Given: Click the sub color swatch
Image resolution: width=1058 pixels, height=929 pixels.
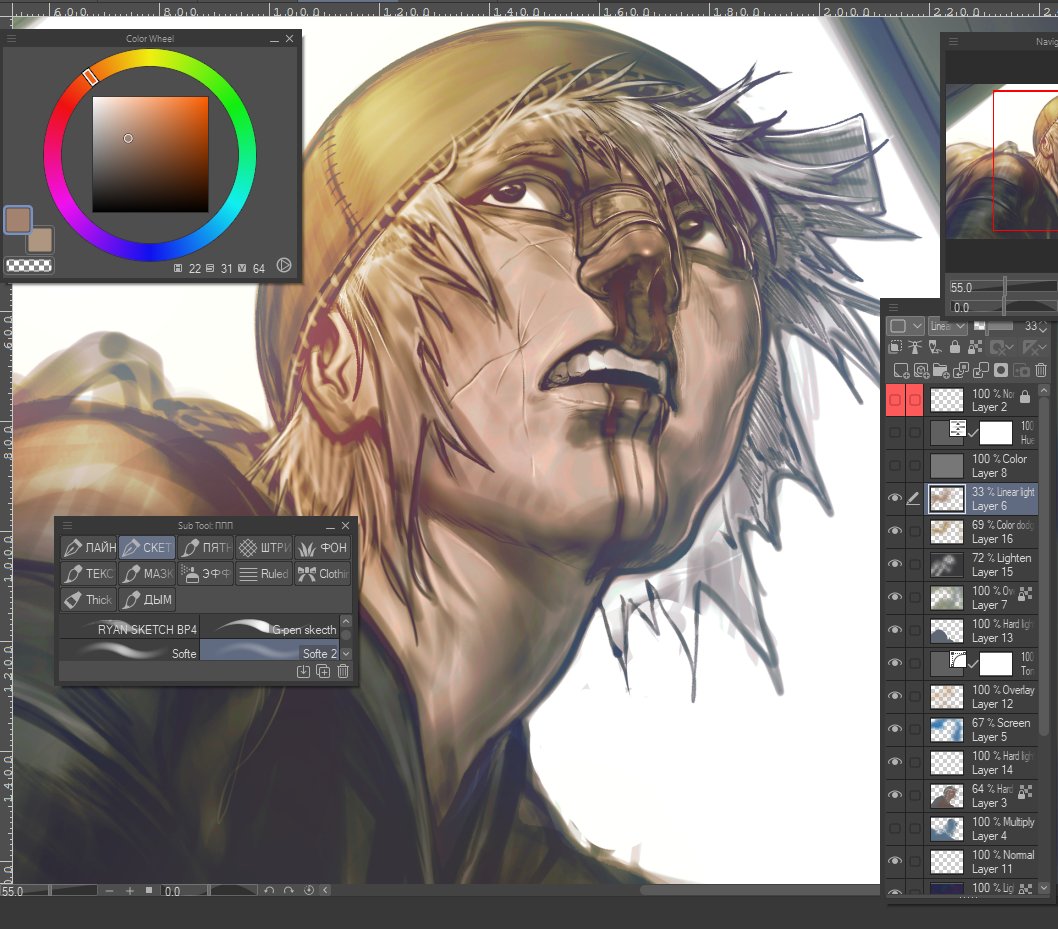Looking at the screenshot, I should [x=42, y=240].
